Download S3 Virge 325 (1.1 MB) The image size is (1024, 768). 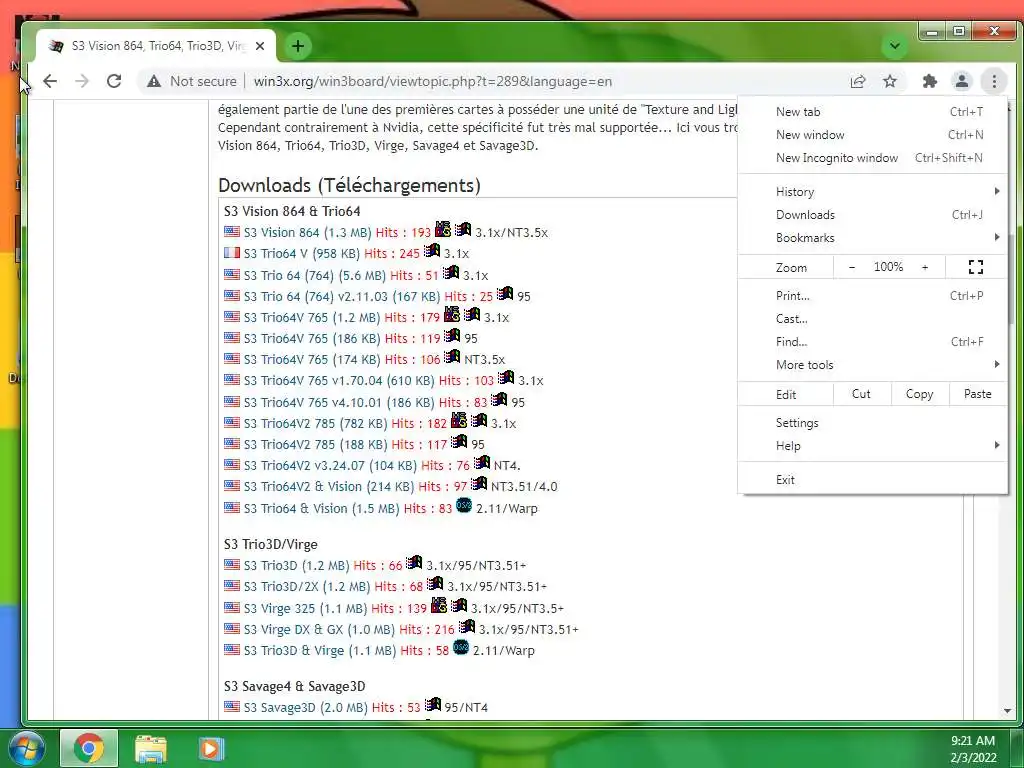click(x=305, y=608)
